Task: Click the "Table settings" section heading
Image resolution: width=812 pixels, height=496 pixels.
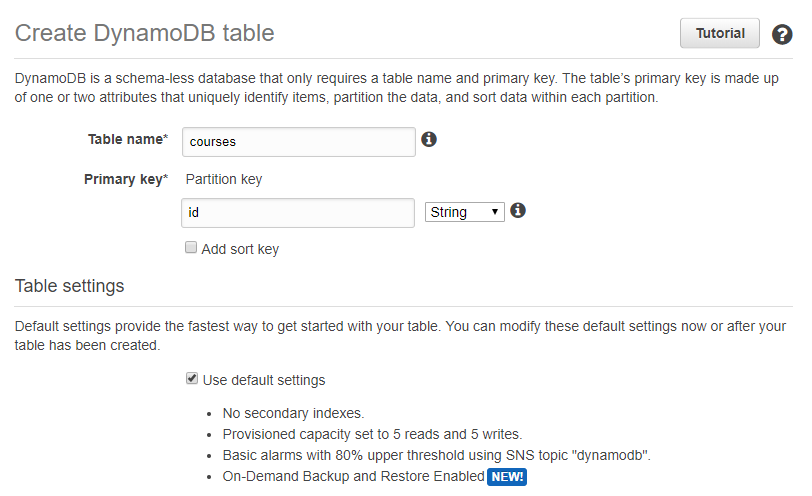Action: (69, 286)
